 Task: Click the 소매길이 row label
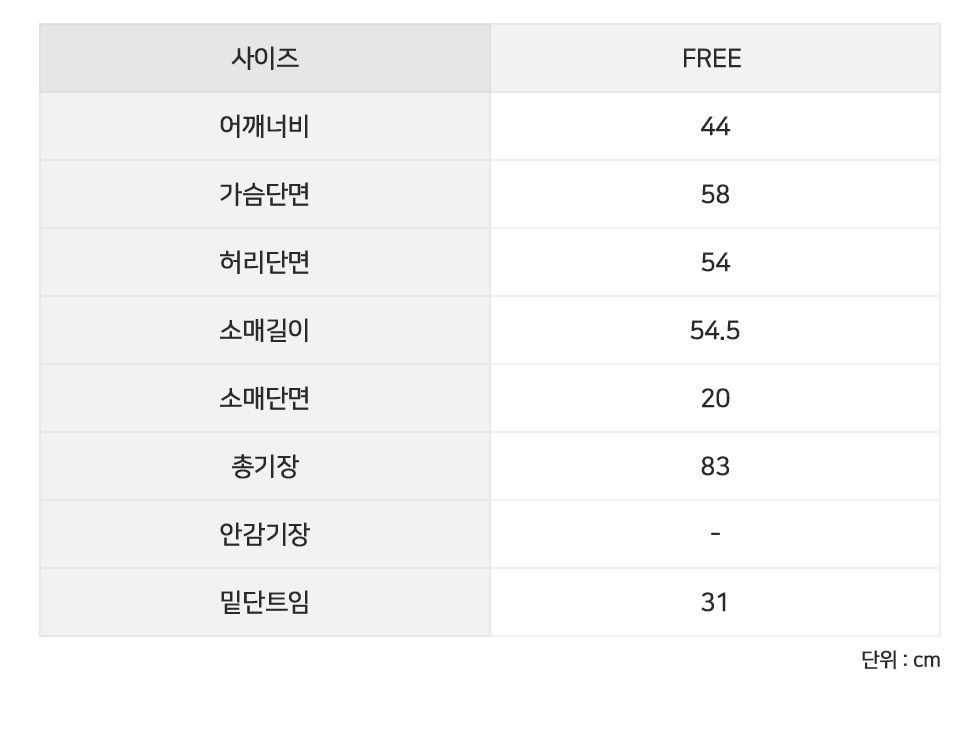(265, 331)
